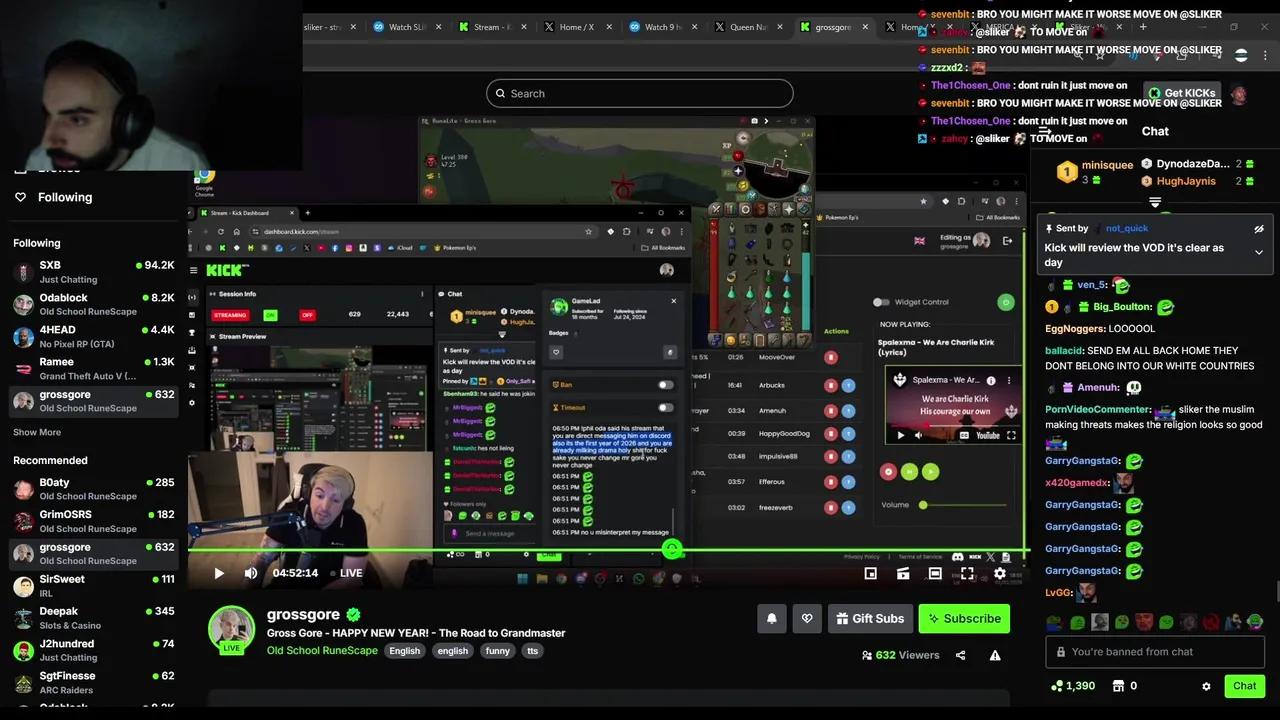Open Ramee channel in sidebar
Viewport: 1280px width, 720px height.
pos(94,368)
